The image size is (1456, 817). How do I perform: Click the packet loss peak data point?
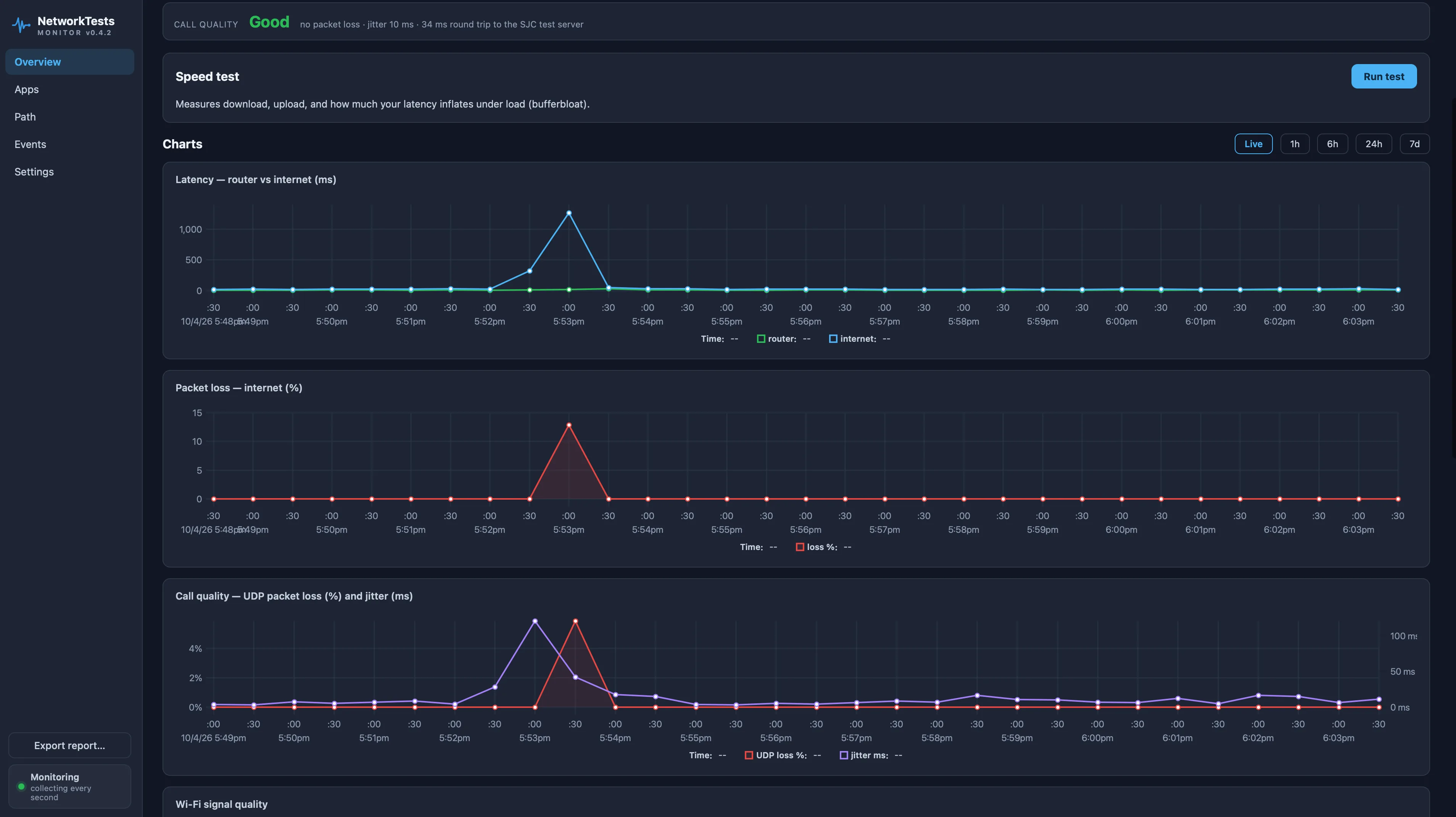click(x=569, y=425)
